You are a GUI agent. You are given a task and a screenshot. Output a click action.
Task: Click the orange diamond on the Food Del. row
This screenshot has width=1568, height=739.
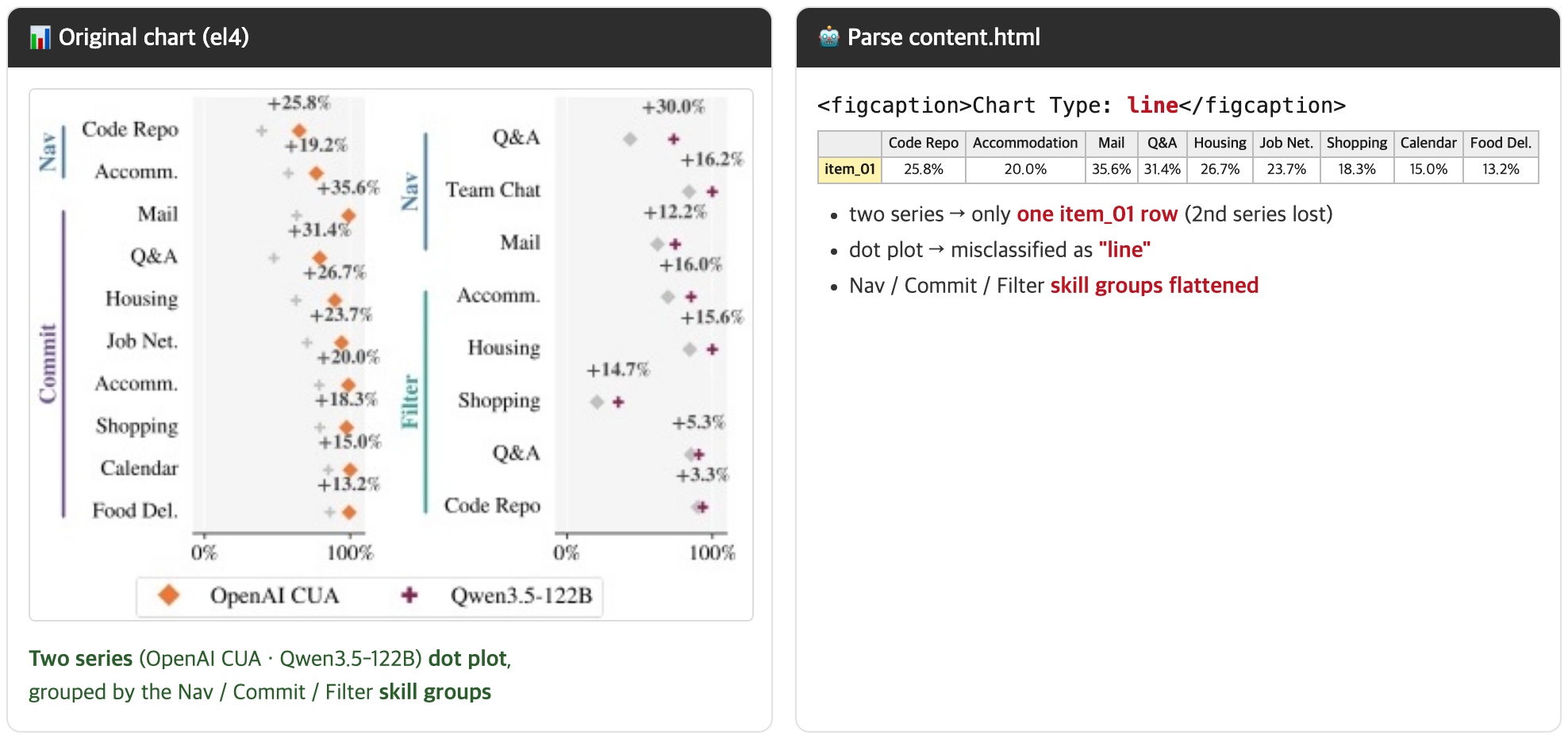coord(349,513)
